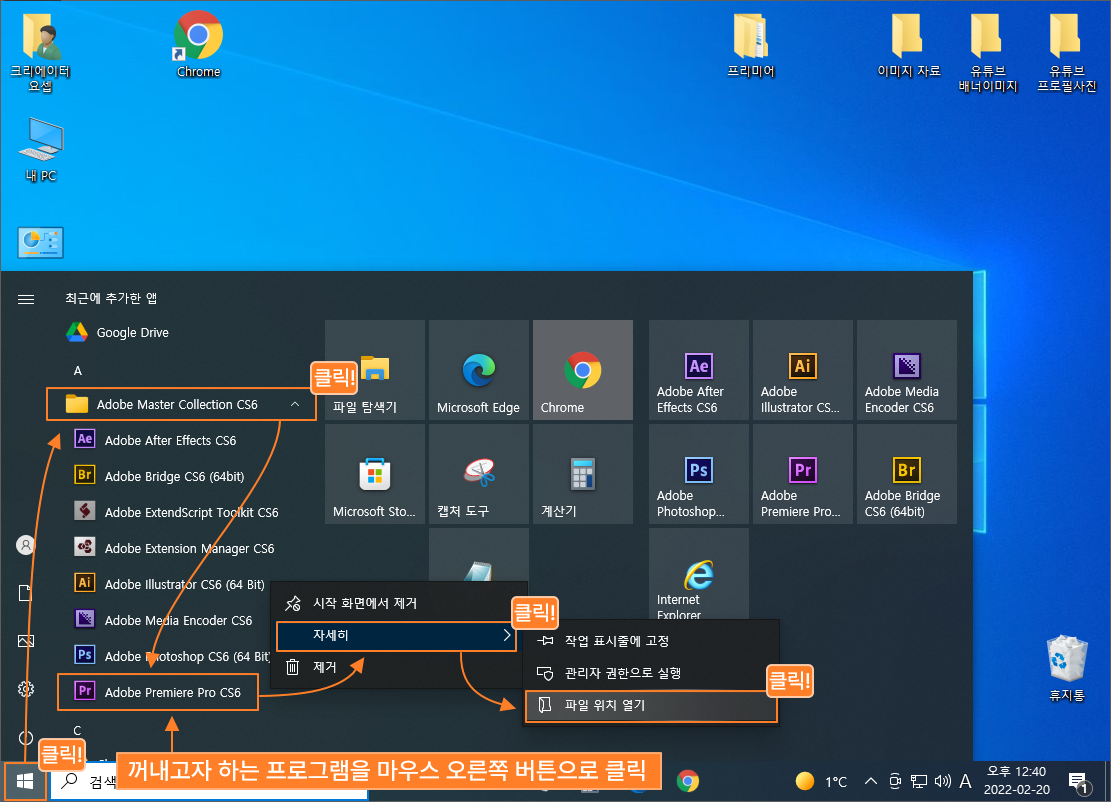
Task: Open the Control Panel icon under 내 PC
Action: tap(40, 243)
